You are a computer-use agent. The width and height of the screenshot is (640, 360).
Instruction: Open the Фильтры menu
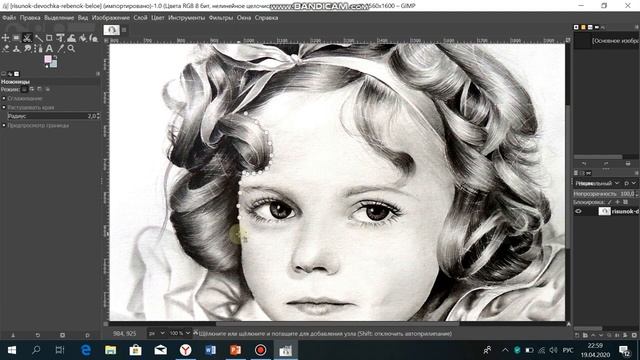pyautogui.click(x=221, y=18)
